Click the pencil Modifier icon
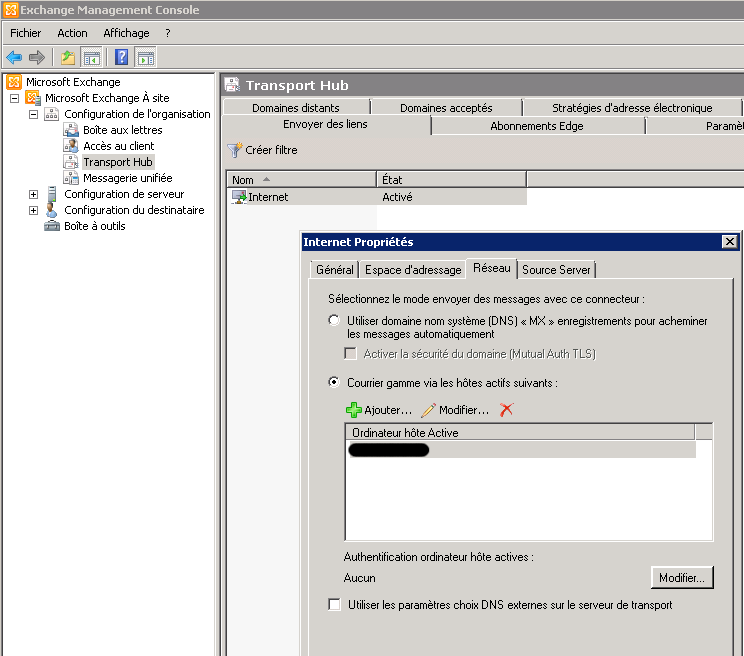 428,410
